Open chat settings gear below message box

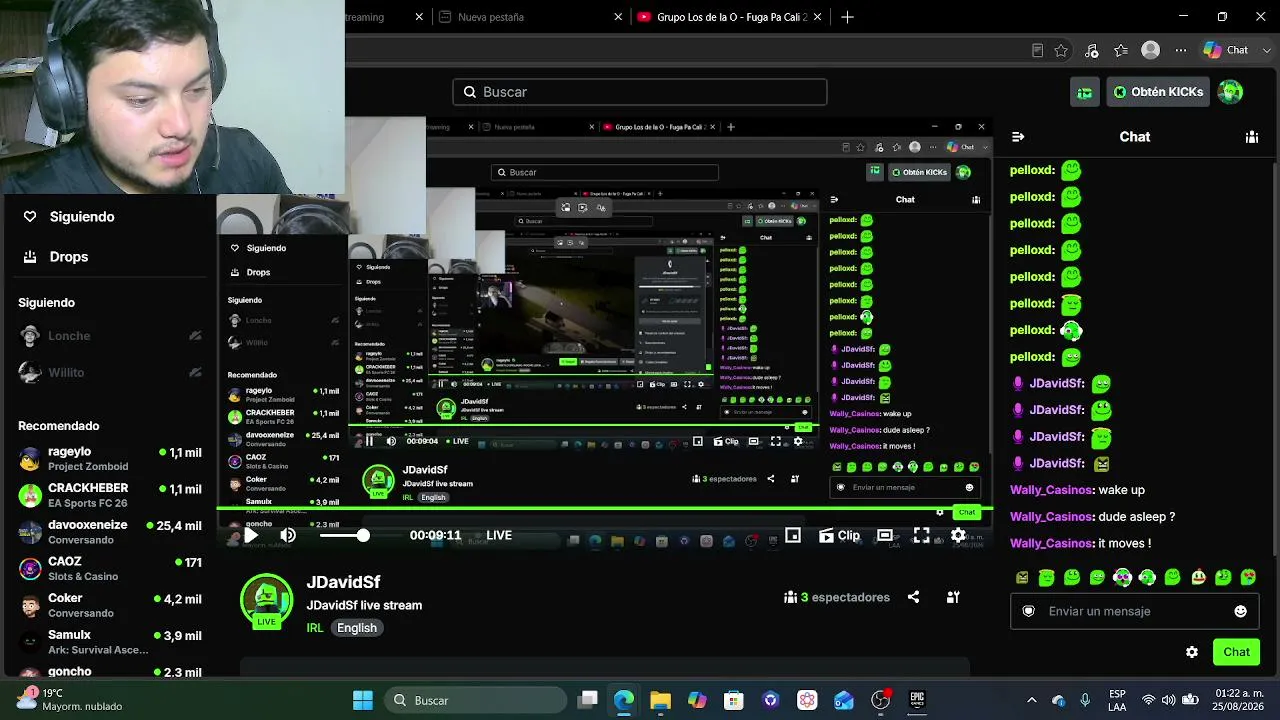[1192, 652]
